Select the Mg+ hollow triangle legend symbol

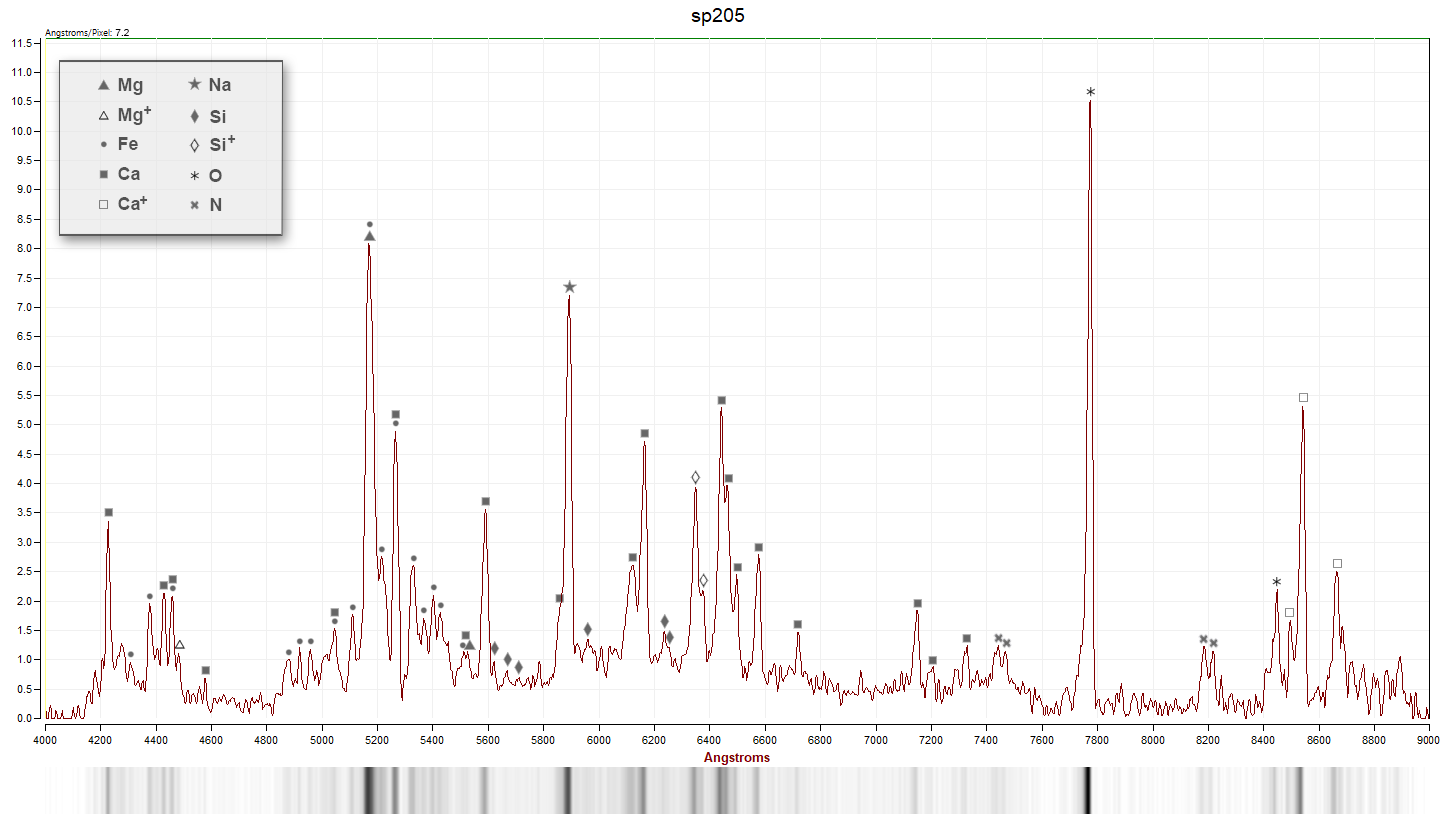[103, 115]
